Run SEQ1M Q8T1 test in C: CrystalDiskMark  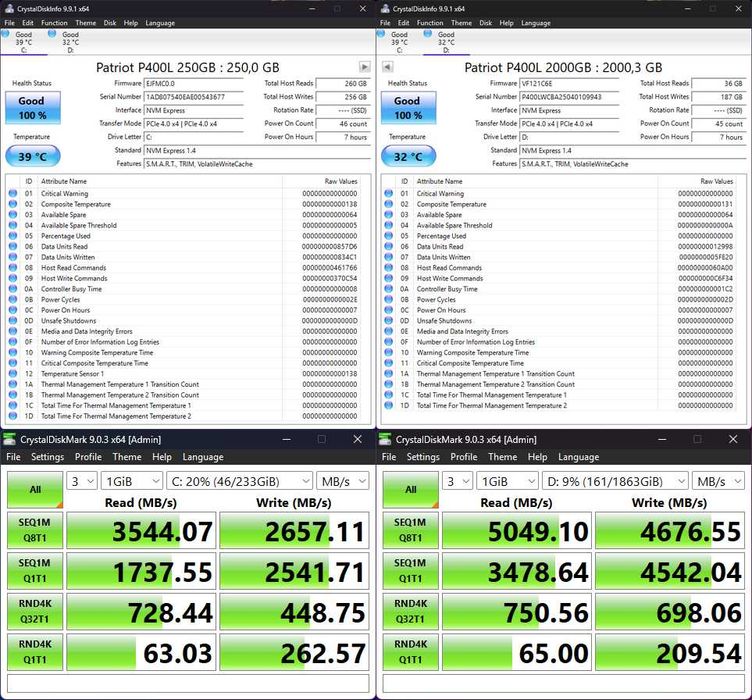35,530
